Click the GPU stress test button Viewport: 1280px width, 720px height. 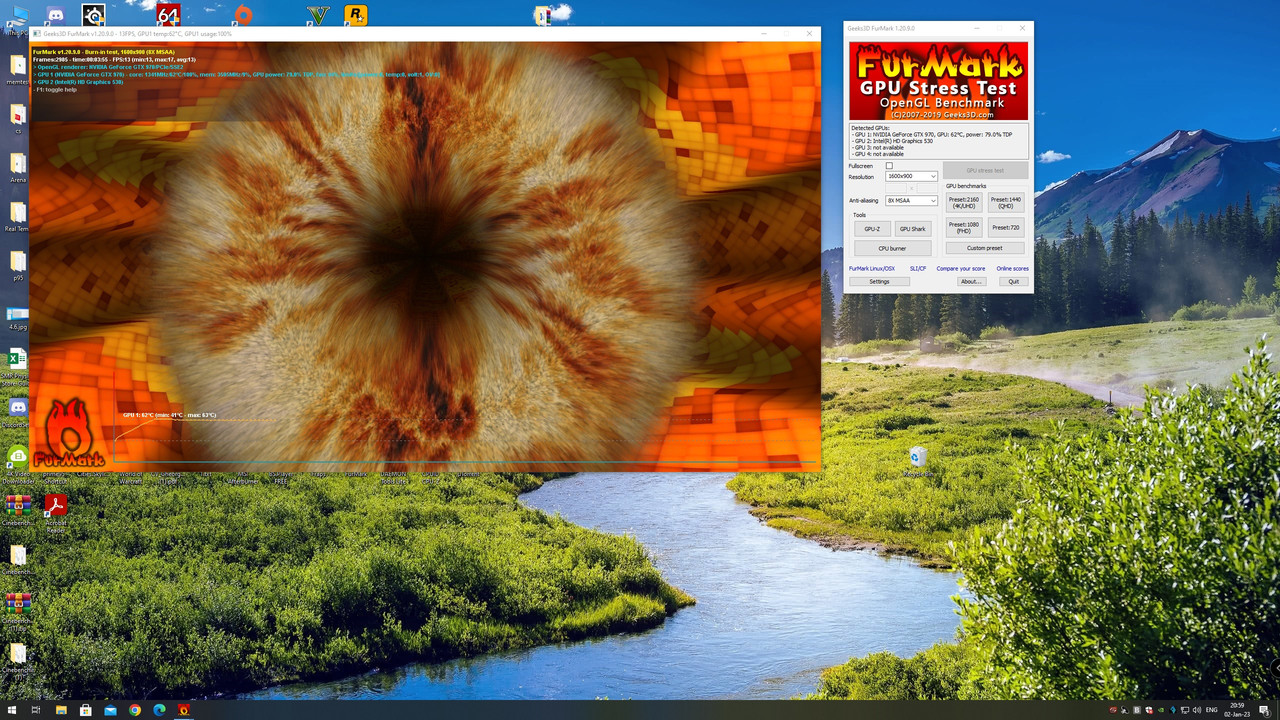tap(985, 171)
